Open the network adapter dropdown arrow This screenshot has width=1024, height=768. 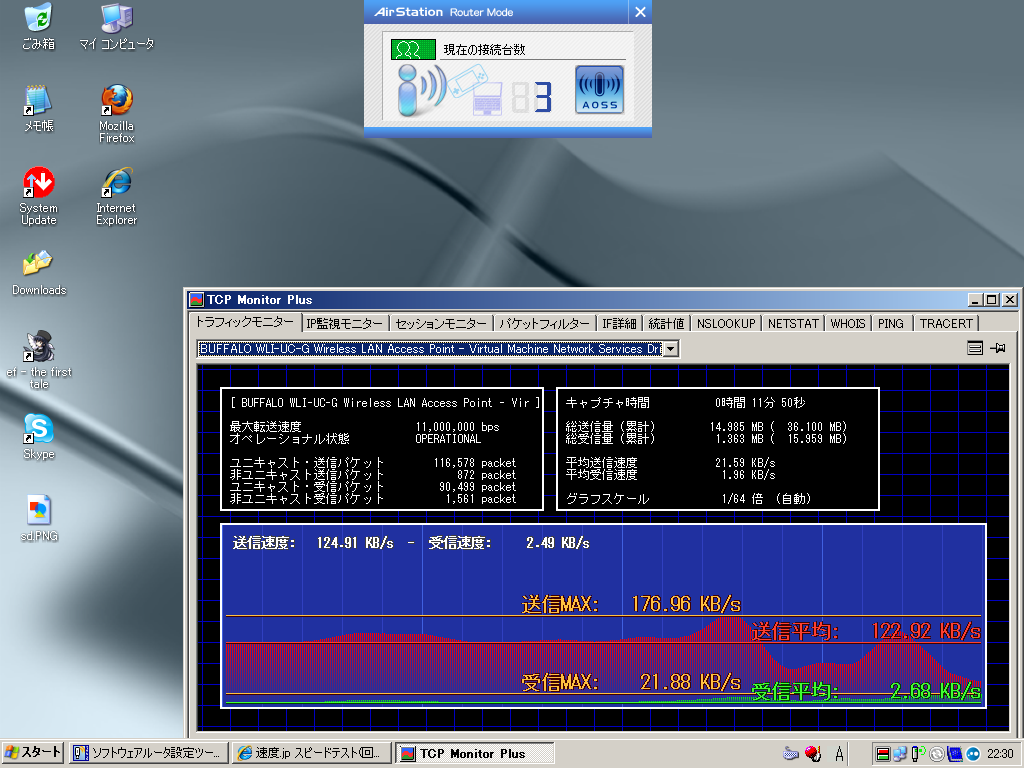pyautogui.click(x=671, y=349)
